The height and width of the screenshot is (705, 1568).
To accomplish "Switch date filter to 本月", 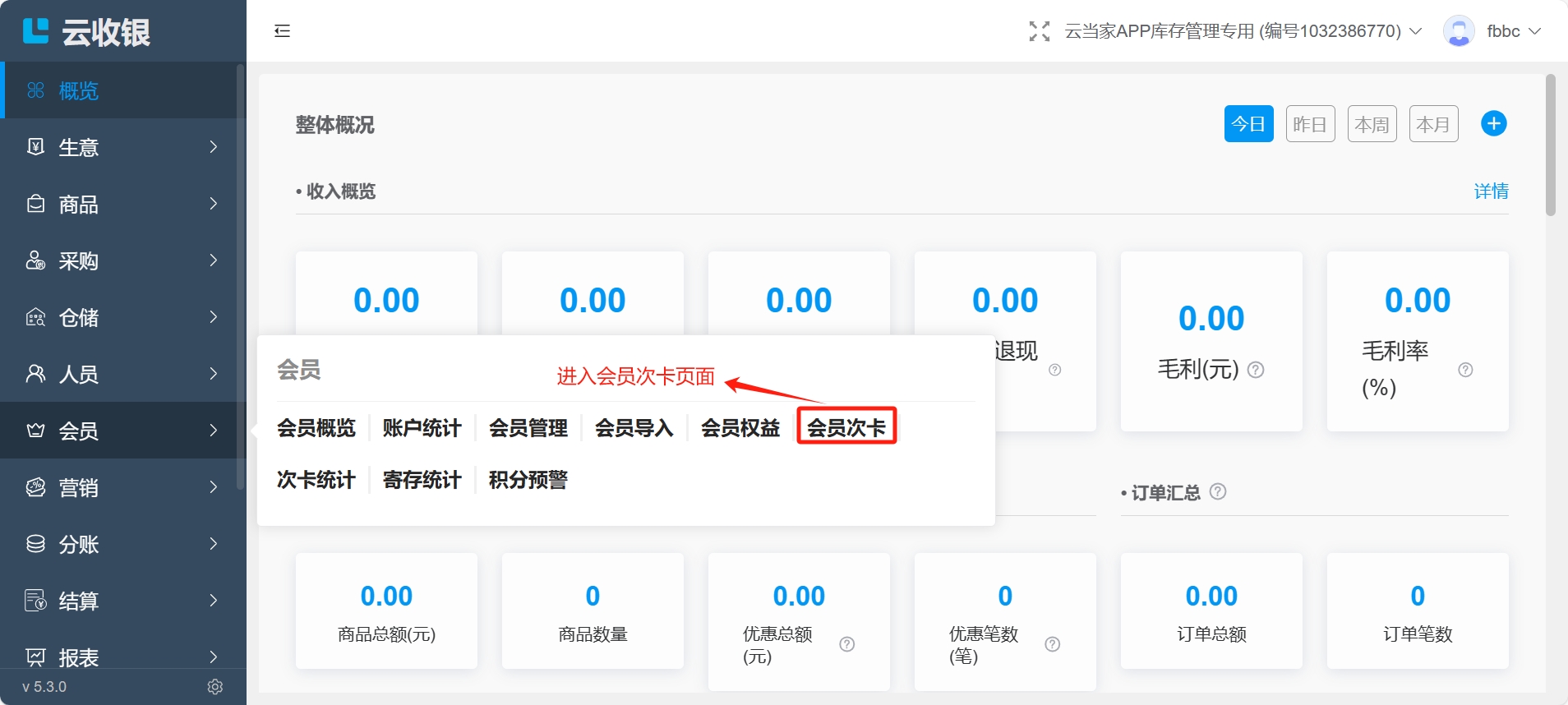I will (1433, 124).
